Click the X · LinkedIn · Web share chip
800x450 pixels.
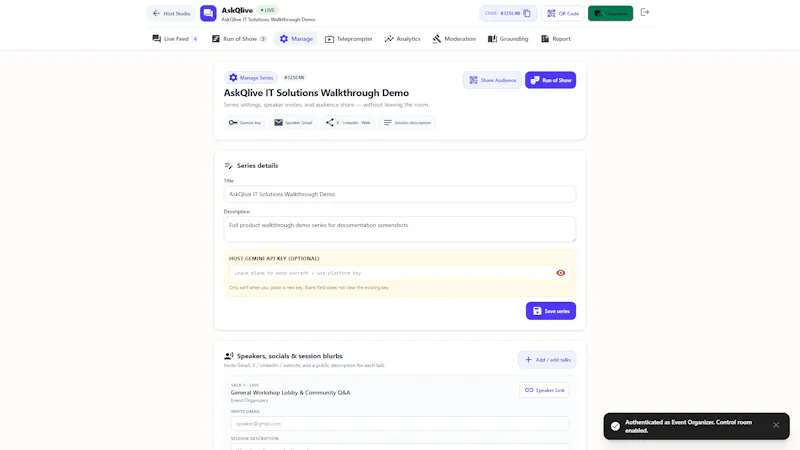click(348, 122)
